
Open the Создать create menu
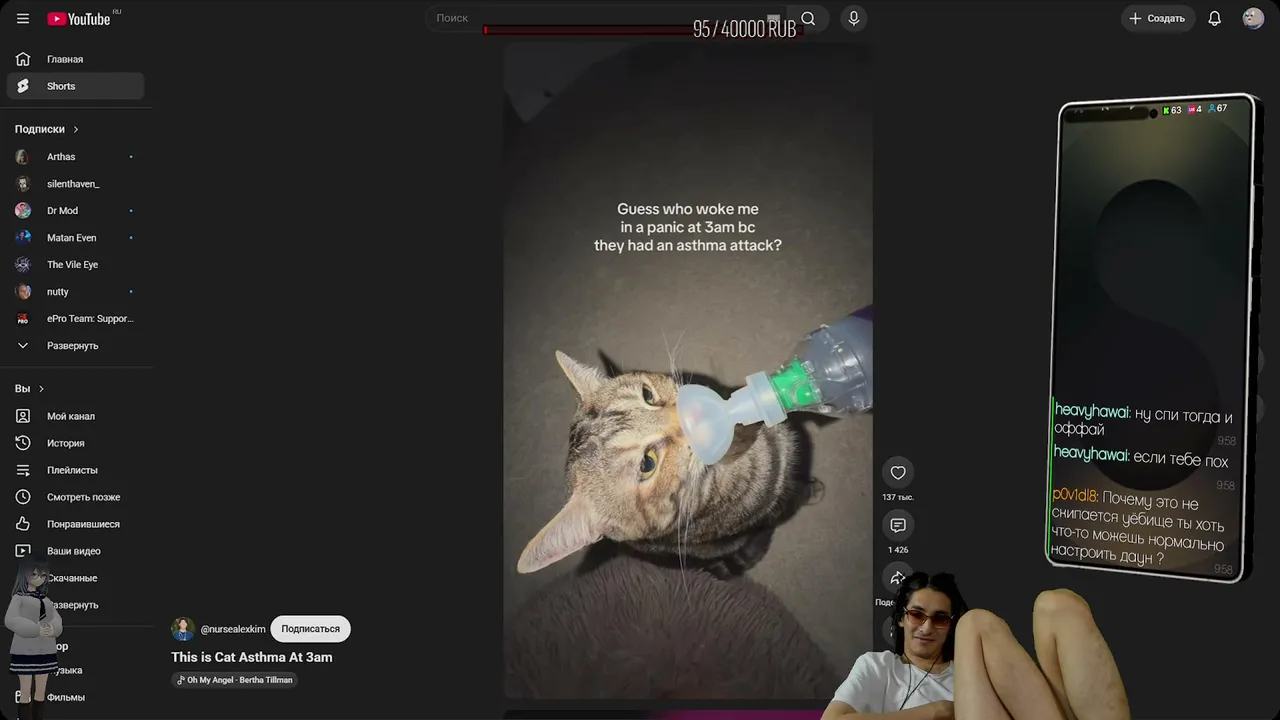1157,18
